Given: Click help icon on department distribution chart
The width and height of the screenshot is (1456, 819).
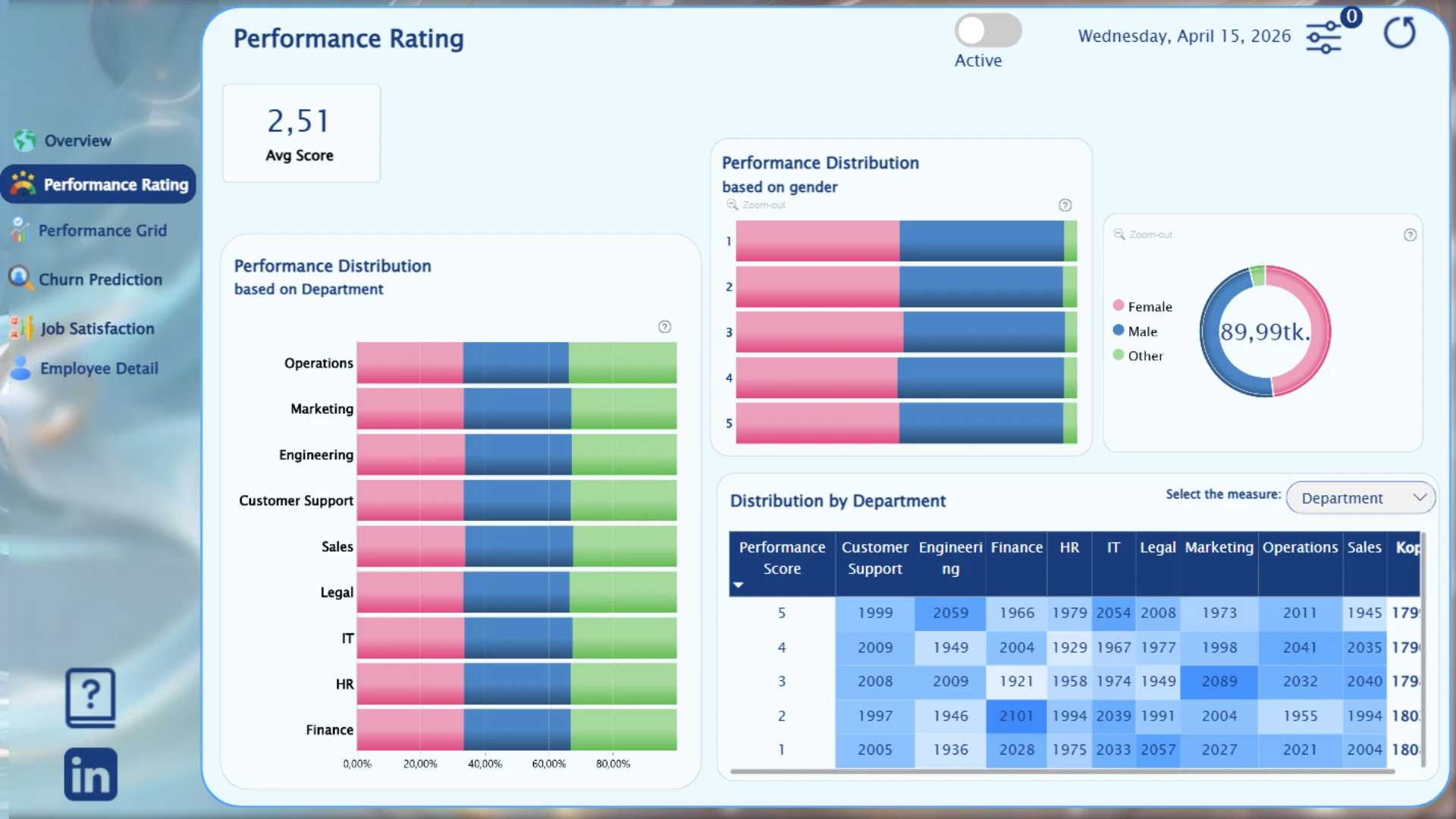Looking at the screenshot, I should point(664,327).
